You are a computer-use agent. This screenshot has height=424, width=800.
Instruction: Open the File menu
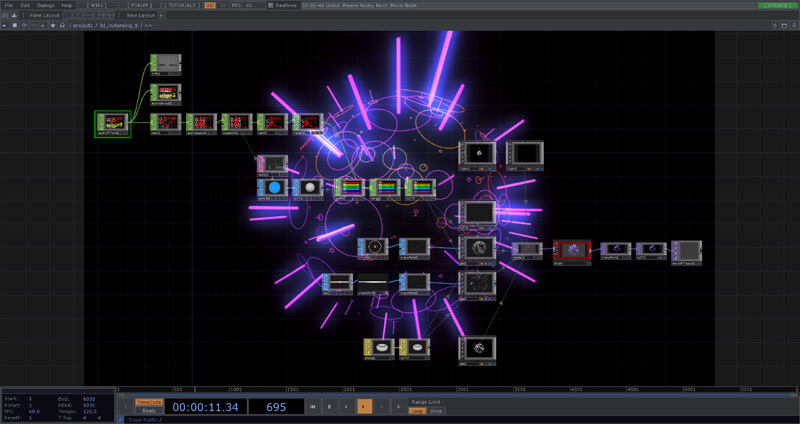9,5
